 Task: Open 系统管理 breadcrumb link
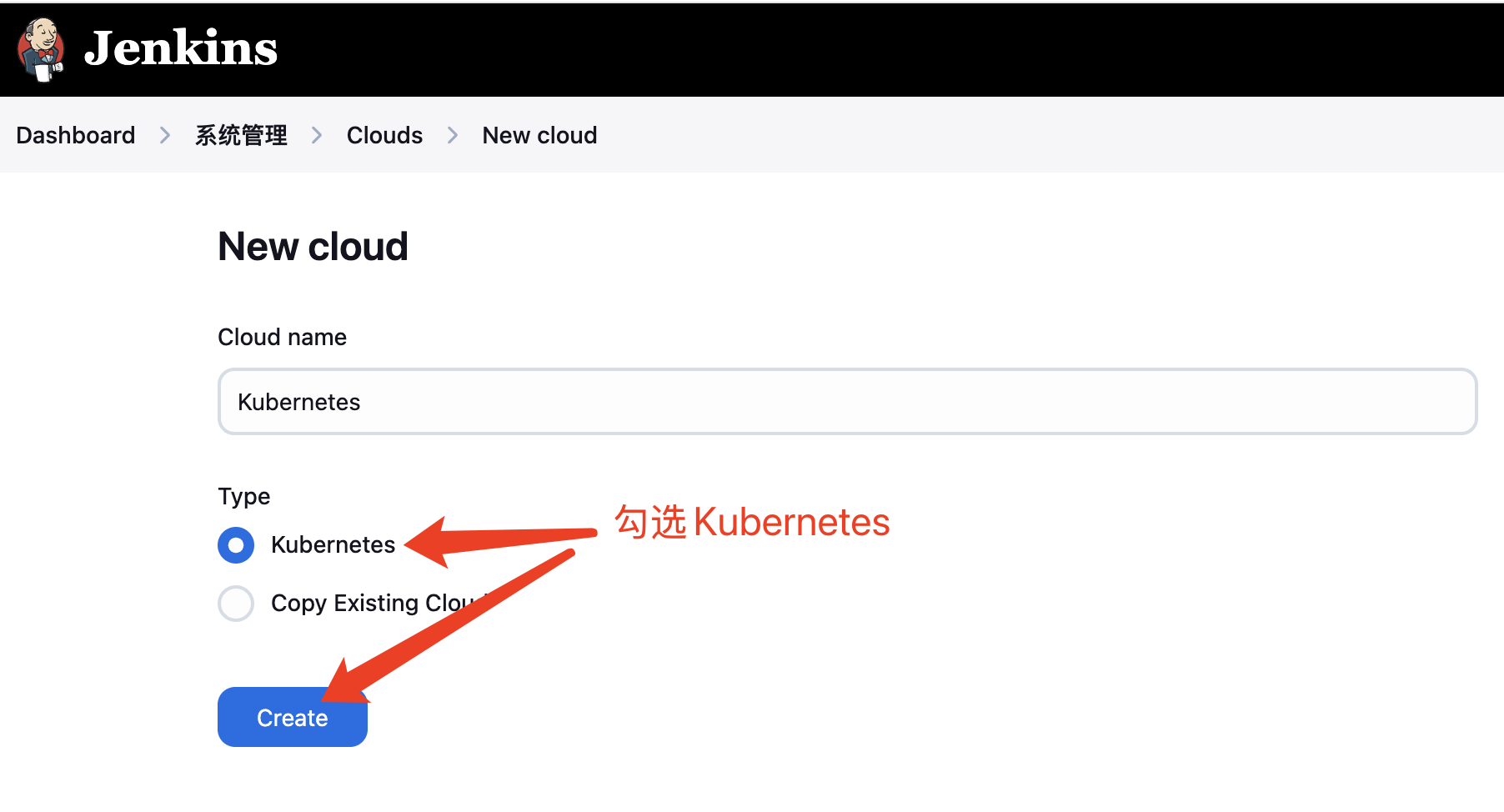pyautogui.click(x=241, y=135)
